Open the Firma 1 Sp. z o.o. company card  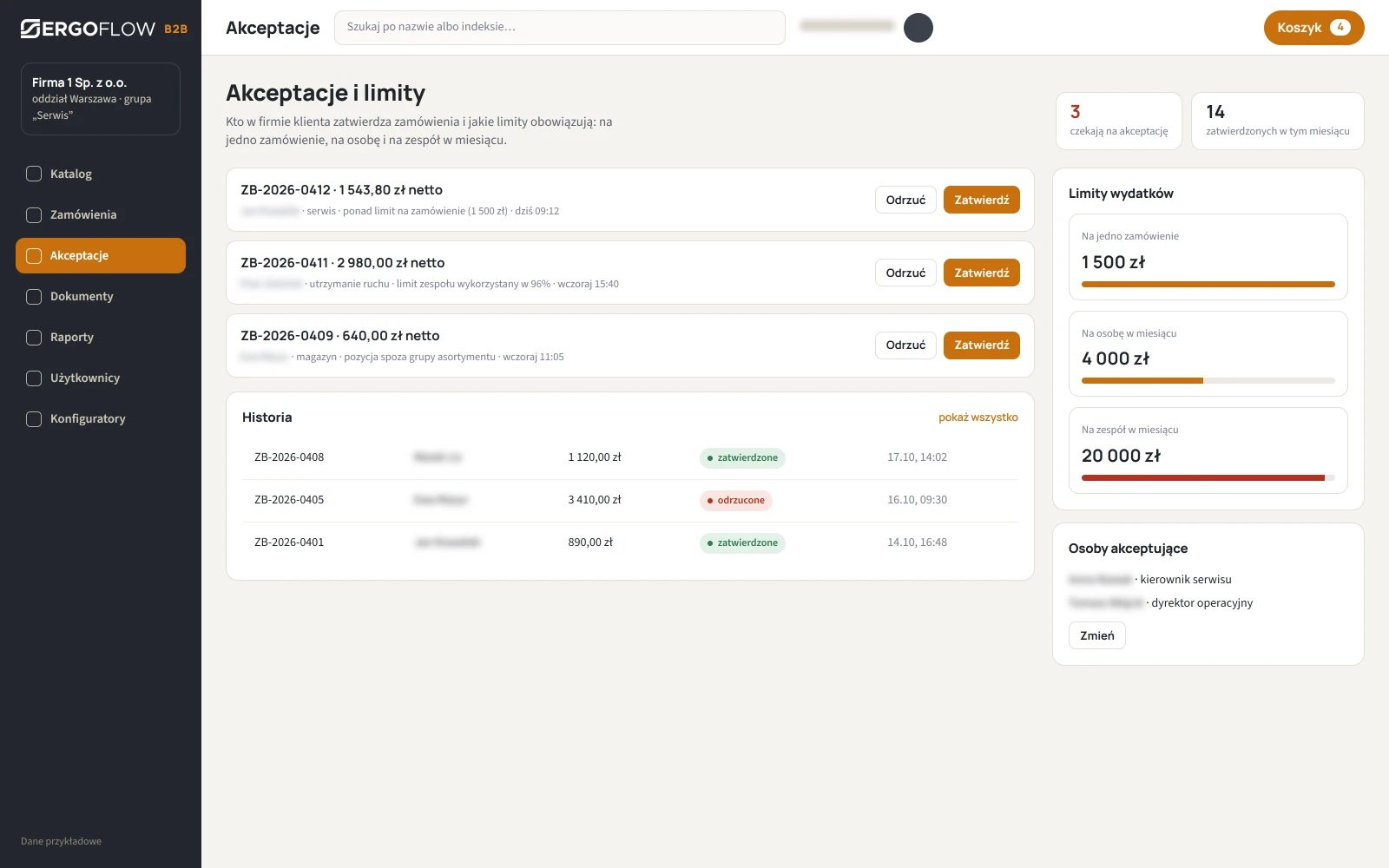click(x=101, y=99)
